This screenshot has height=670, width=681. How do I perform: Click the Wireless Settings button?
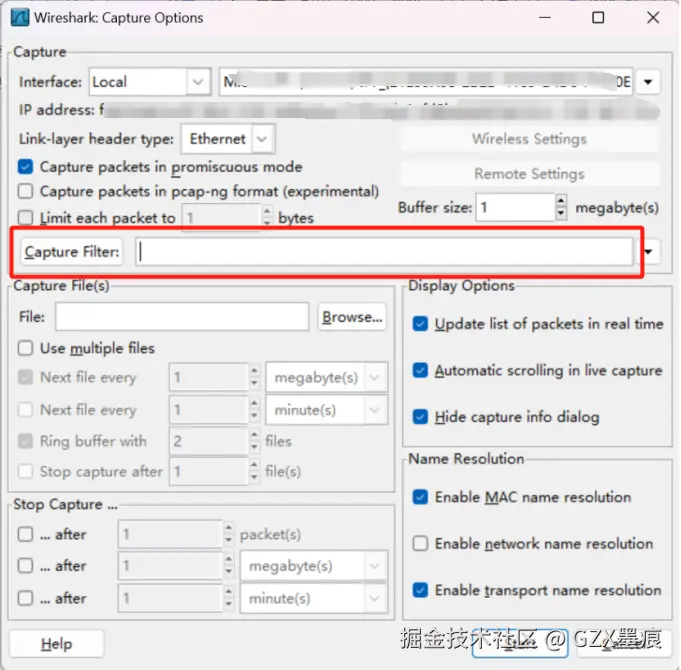[x=529, y=139]
